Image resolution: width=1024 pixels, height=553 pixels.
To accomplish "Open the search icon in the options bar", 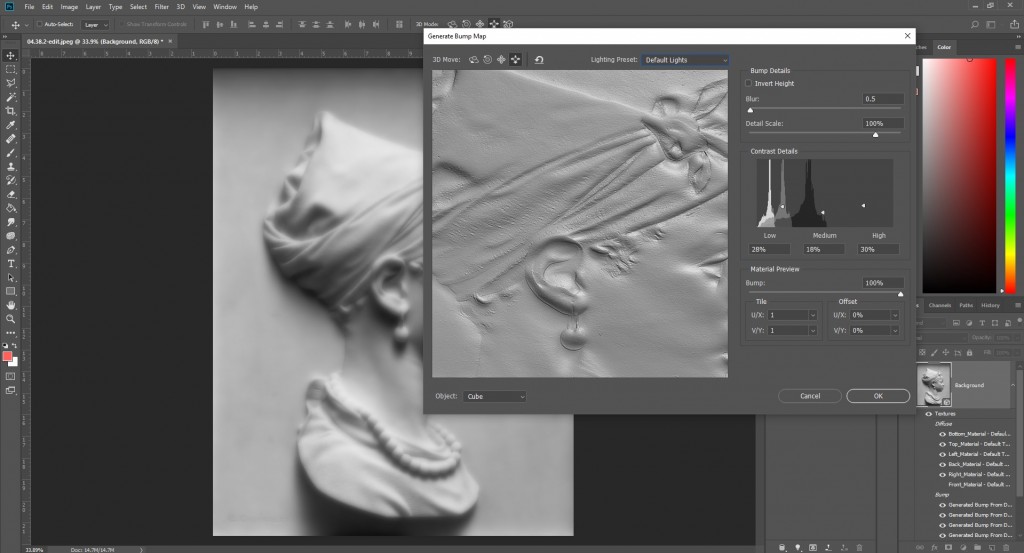I will click(x=974, y=24).
